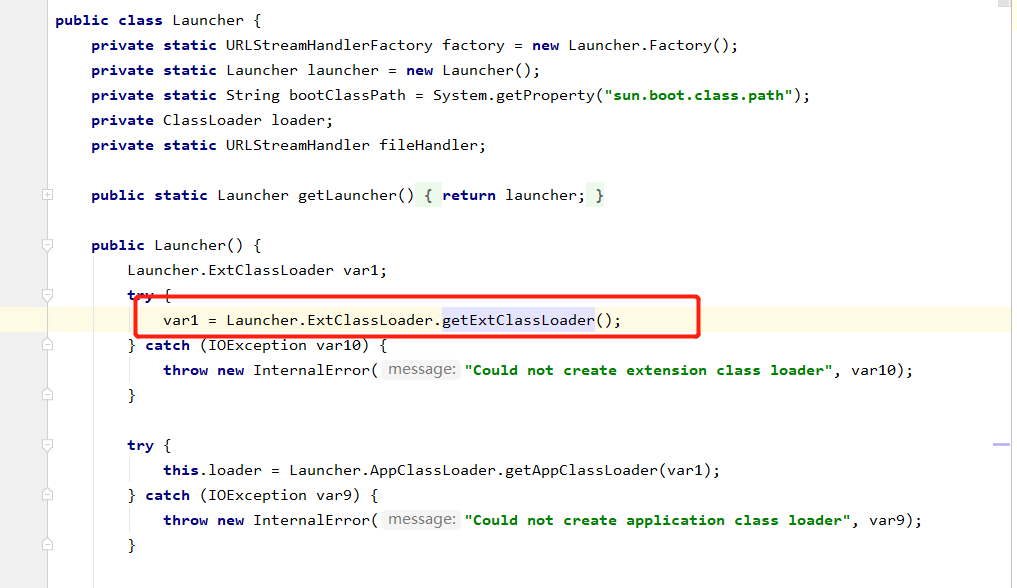
Task: Click the 'fileHandler' field name
Action: pyautogui.click(x=428, y=145)
